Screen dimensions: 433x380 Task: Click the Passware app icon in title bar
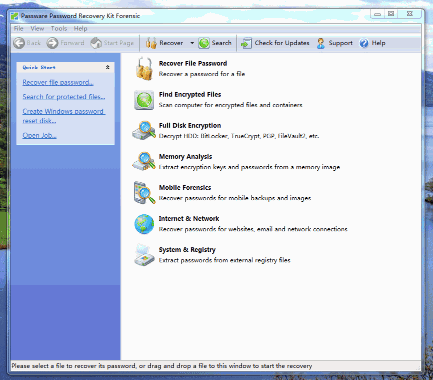coord(14,16)
